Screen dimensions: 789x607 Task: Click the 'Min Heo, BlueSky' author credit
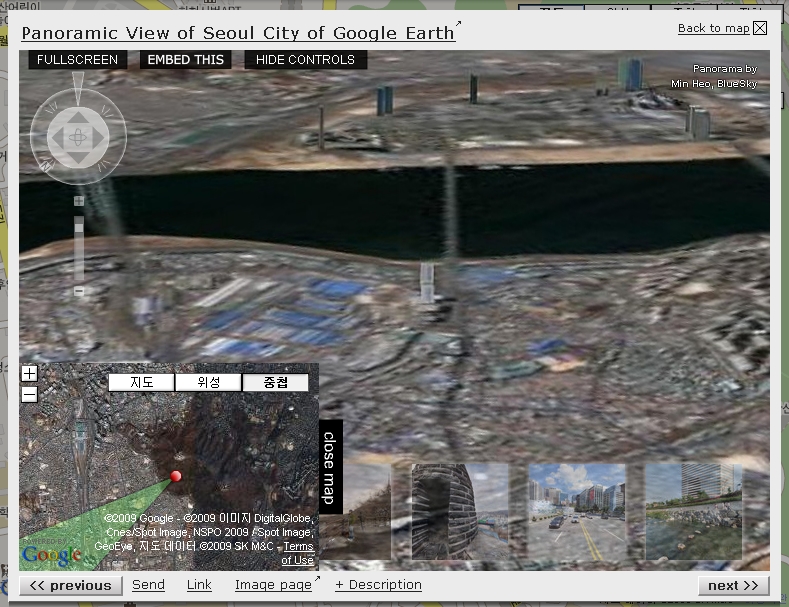click(x=714, y=84)
